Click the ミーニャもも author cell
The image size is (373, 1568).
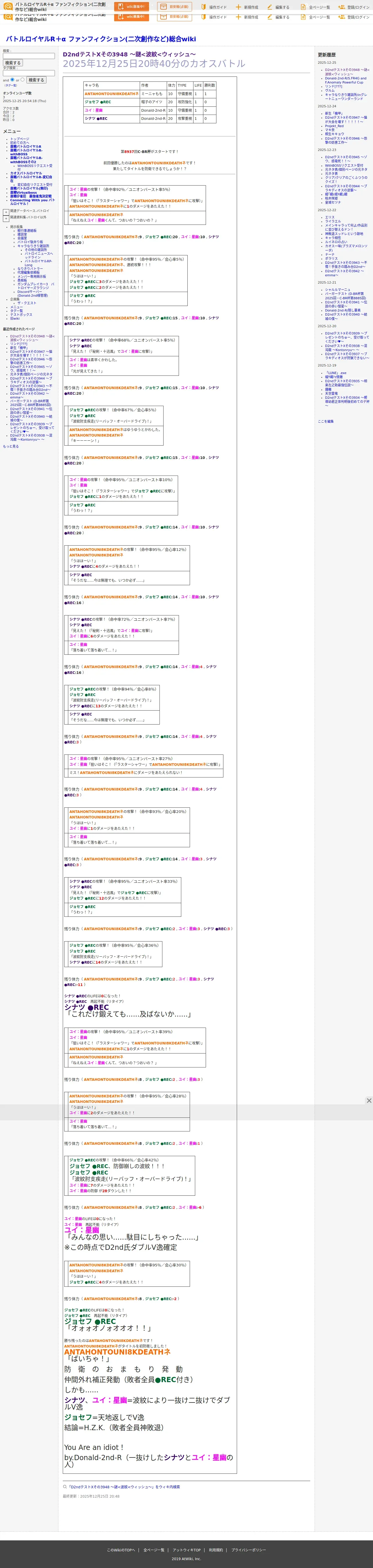point(153,94)
